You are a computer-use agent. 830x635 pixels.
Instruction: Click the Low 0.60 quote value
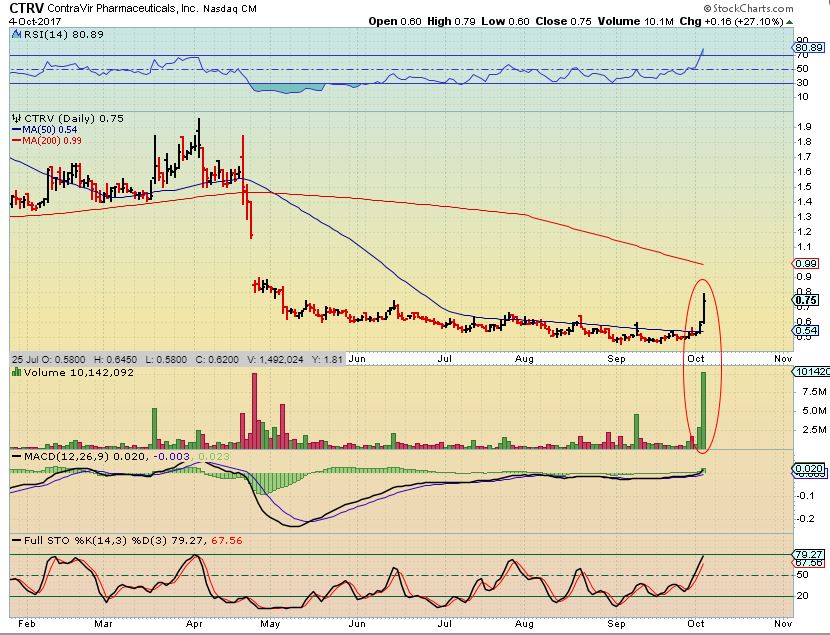click(505, 22)
